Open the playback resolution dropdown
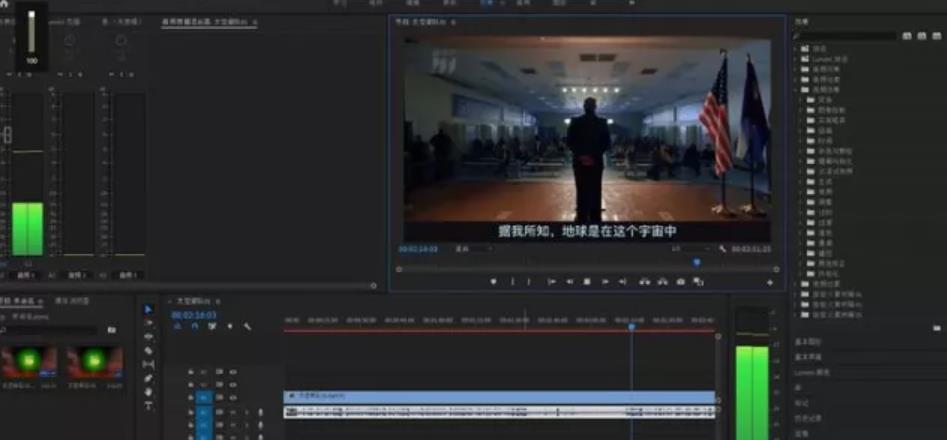947x440 pixels. pyautogui.click(x=689, y=248)
